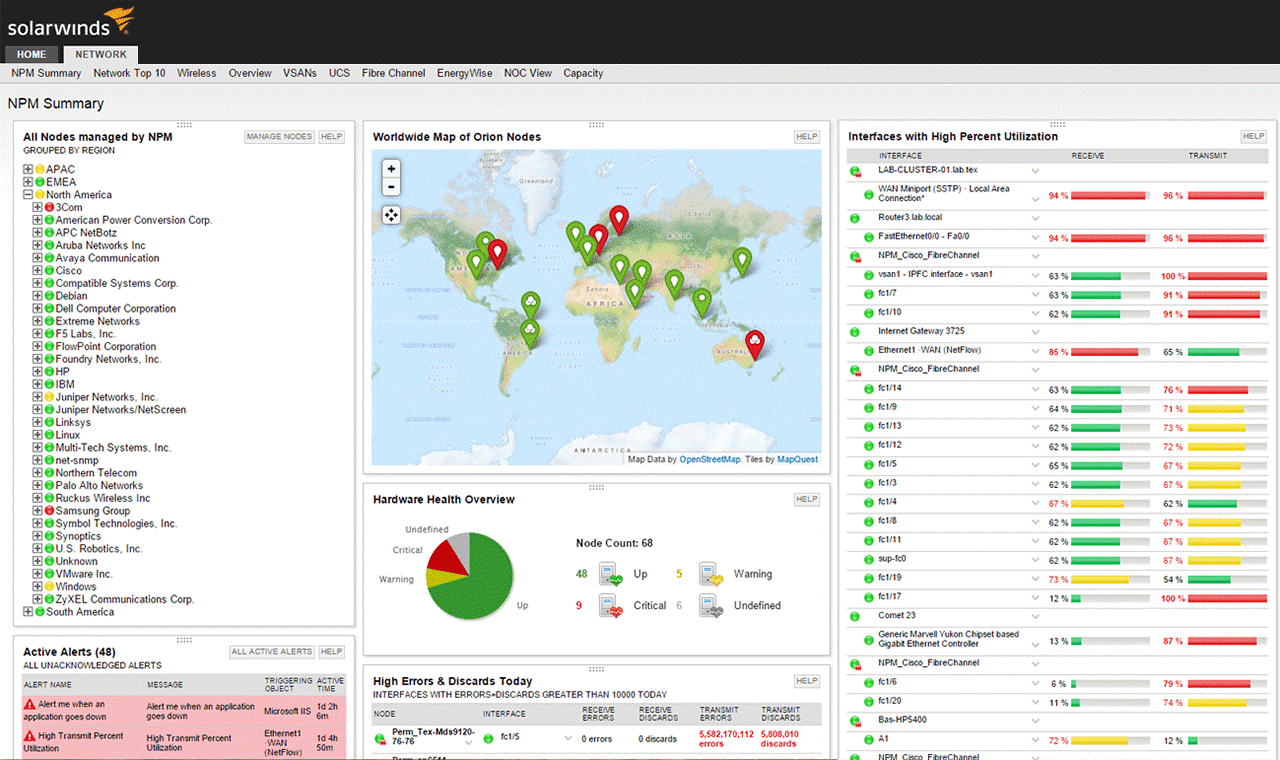Expand the South America region group
The image size is (1280, 760).
pyautogui.click(x=28, y=612)
